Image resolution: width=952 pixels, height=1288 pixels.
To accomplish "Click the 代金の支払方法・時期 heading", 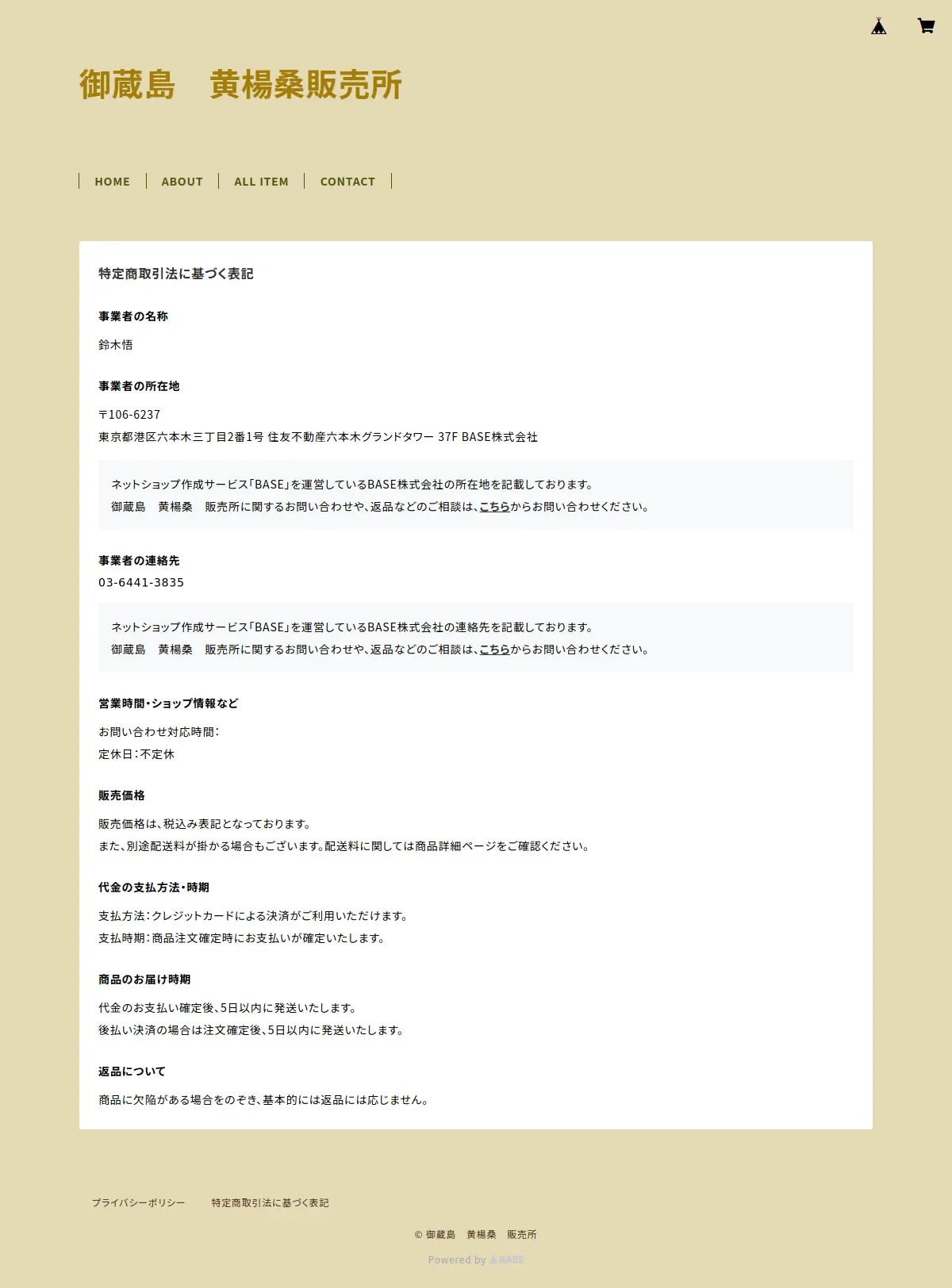I will pos(154,887).
